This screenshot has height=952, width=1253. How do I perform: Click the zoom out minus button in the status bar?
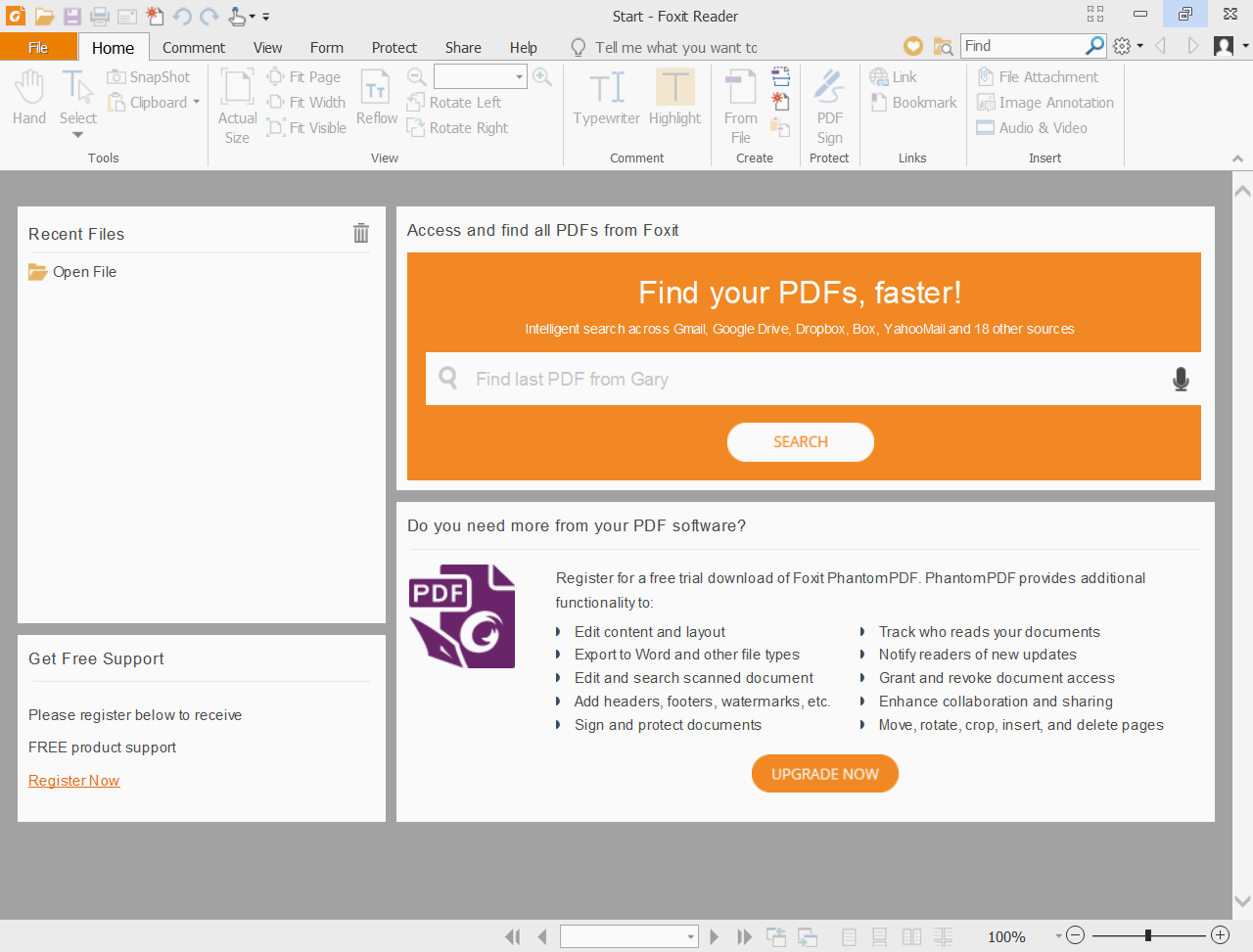[x=1075, y=935]
